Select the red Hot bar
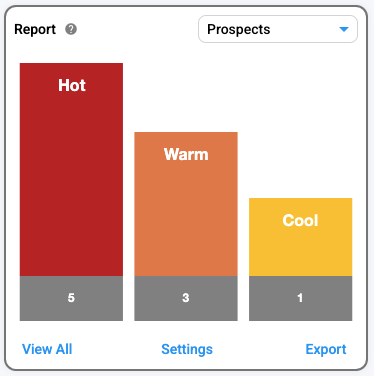Viewport: 374px width, 376px height. click(x=71, y=169)
